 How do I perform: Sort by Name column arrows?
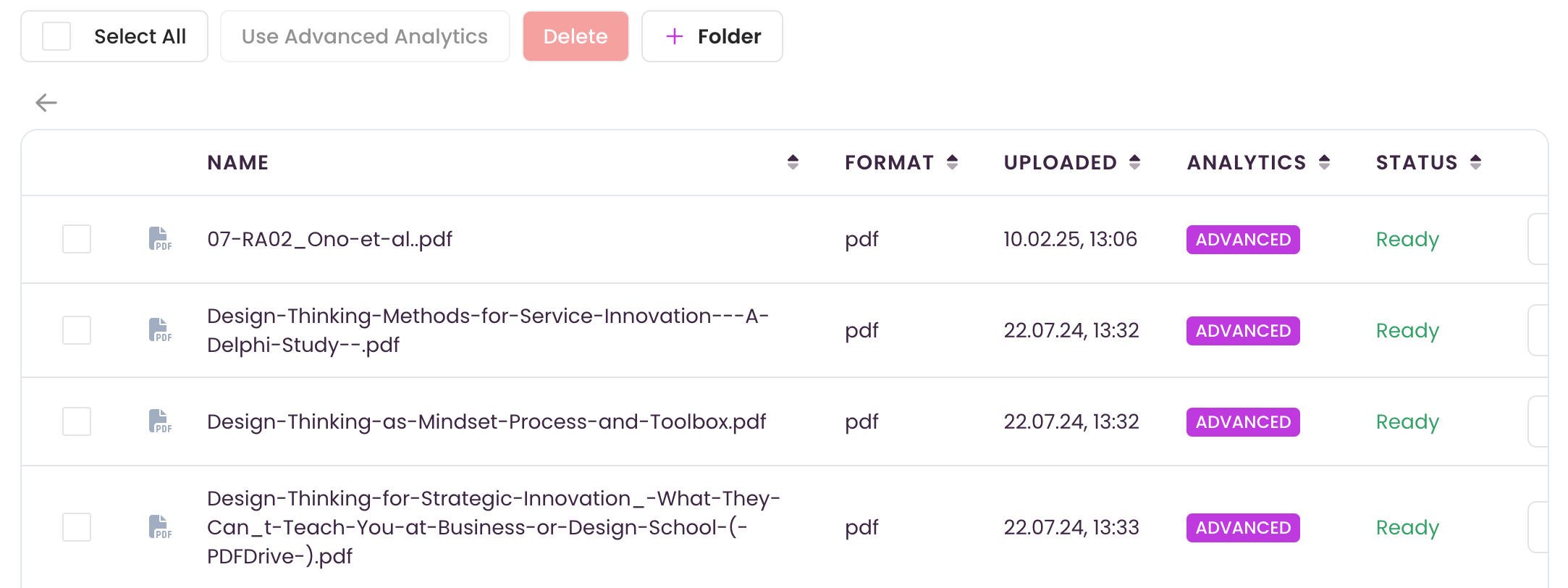click(793, 162)
